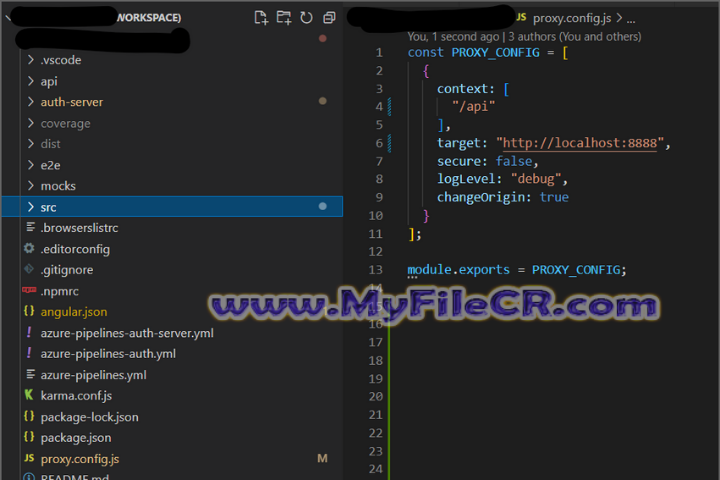Click the New Folder icon in explorer header
The width and height of the screenshot is (720, 480).
pyautogui.click(x=284, y=18)
